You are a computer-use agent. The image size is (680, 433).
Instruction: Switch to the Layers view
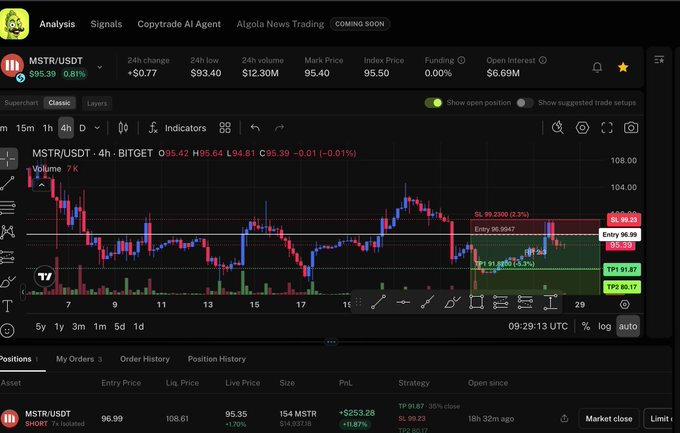pos(97,103)
